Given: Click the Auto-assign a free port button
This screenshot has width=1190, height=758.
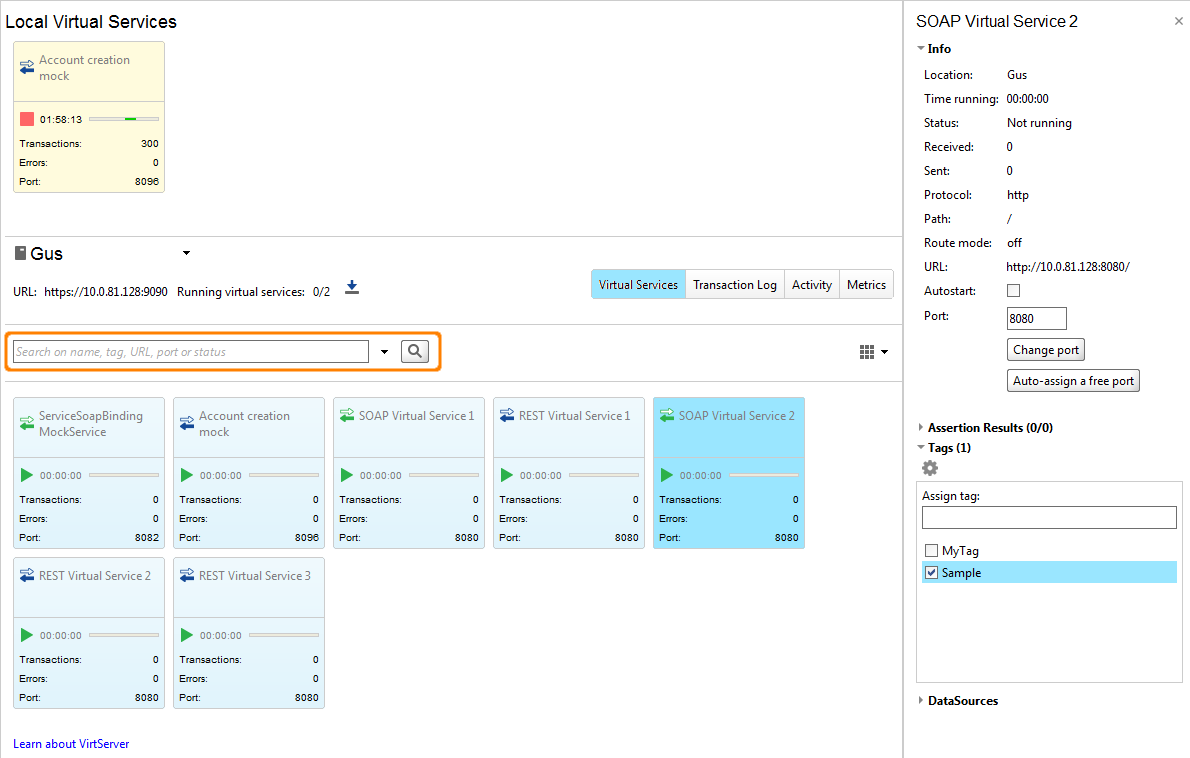Looking at the screenshot, I should [1072, 380].
